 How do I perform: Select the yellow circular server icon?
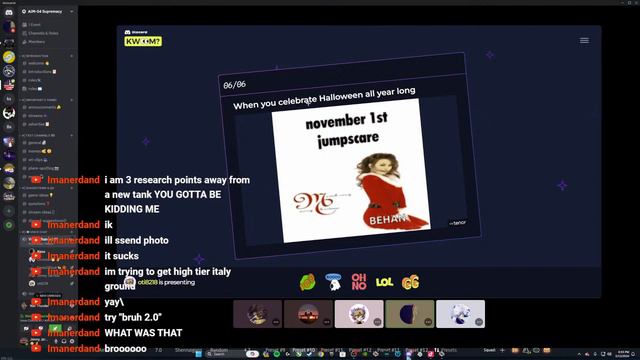click(x=9, y=57)
